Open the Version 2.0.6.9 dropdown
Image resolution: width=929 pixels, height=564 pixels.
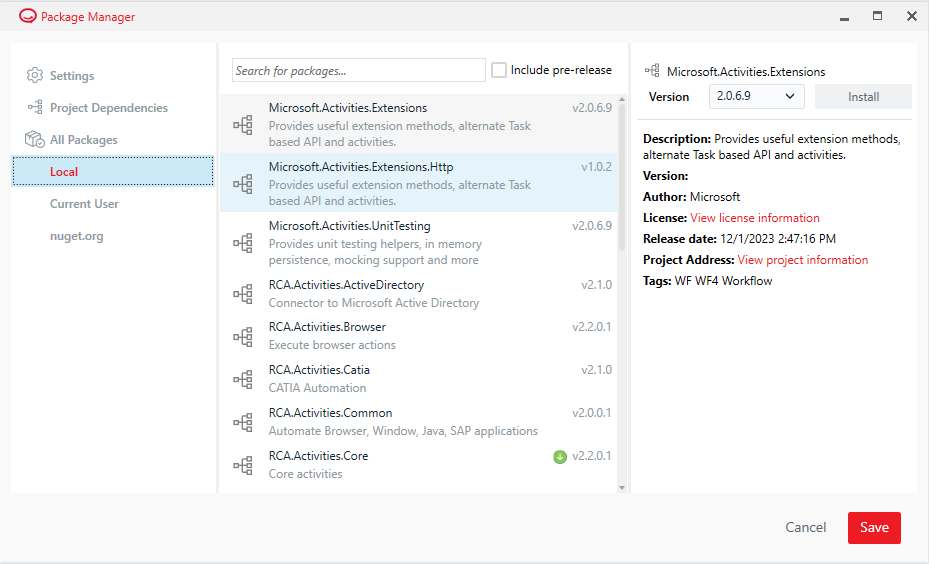tap(757, 96)
